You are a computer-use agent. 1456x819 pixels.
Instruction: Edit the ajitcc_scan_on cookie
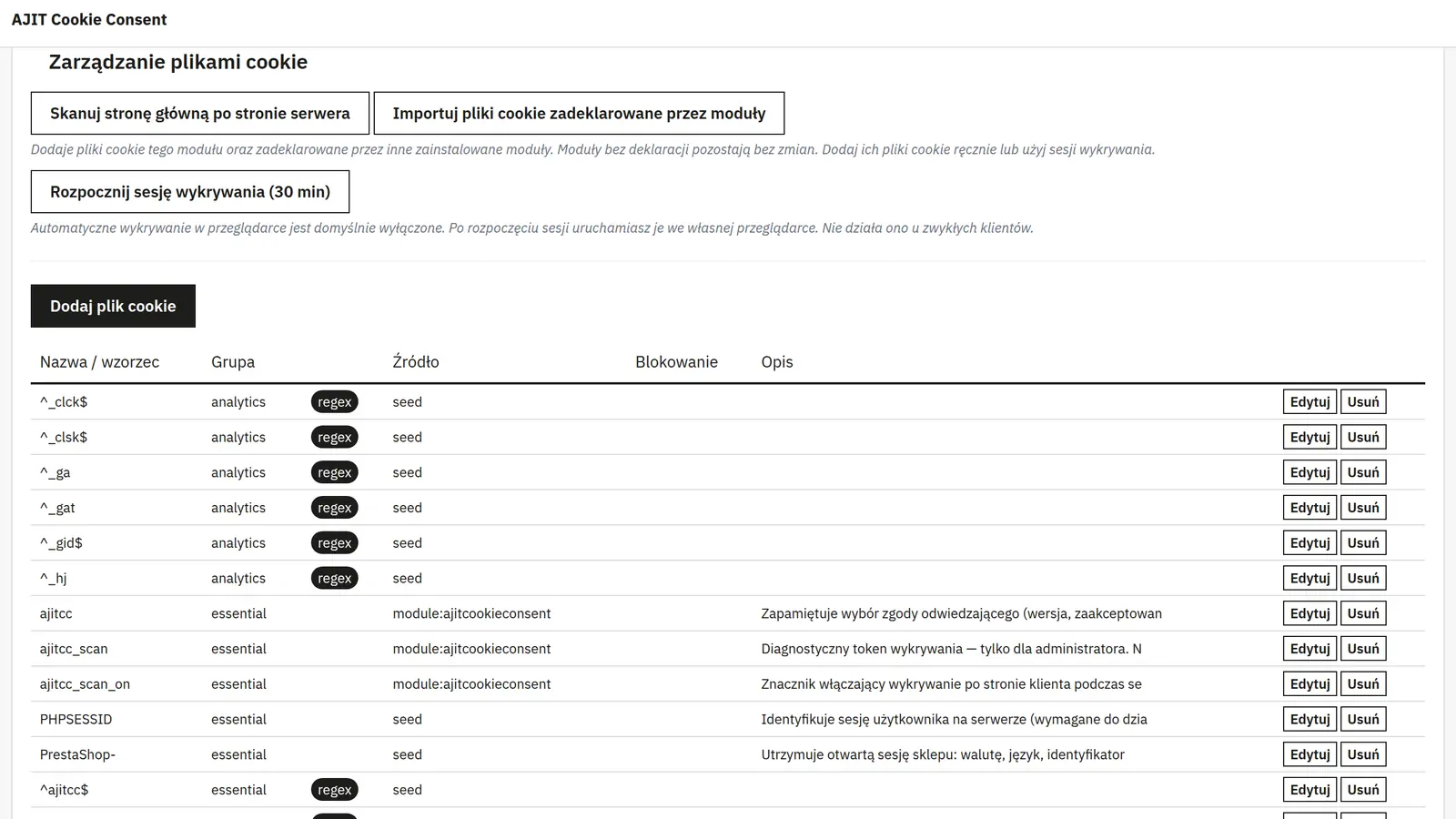pyautogui.click(x=1309, y=684)
